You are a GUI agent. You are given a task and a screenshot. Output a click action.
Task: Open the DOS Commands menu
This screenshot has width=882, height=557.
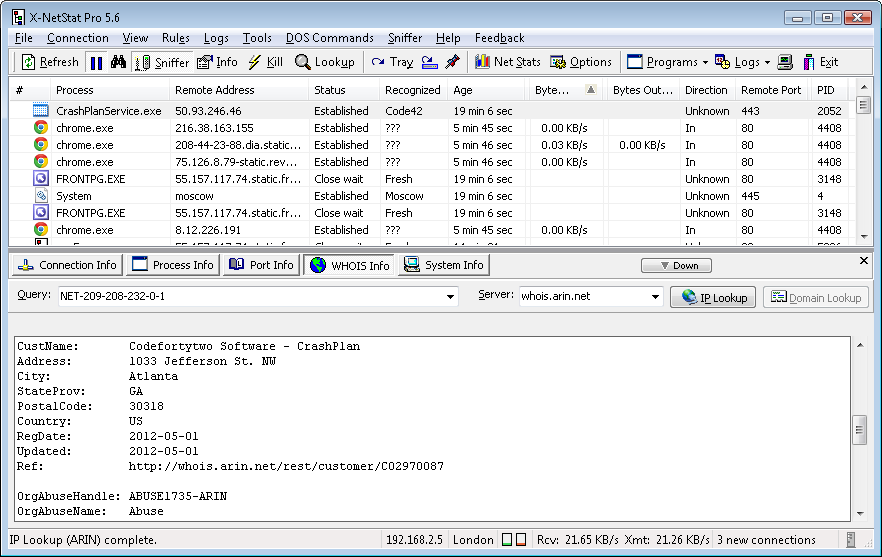(330, 38)
